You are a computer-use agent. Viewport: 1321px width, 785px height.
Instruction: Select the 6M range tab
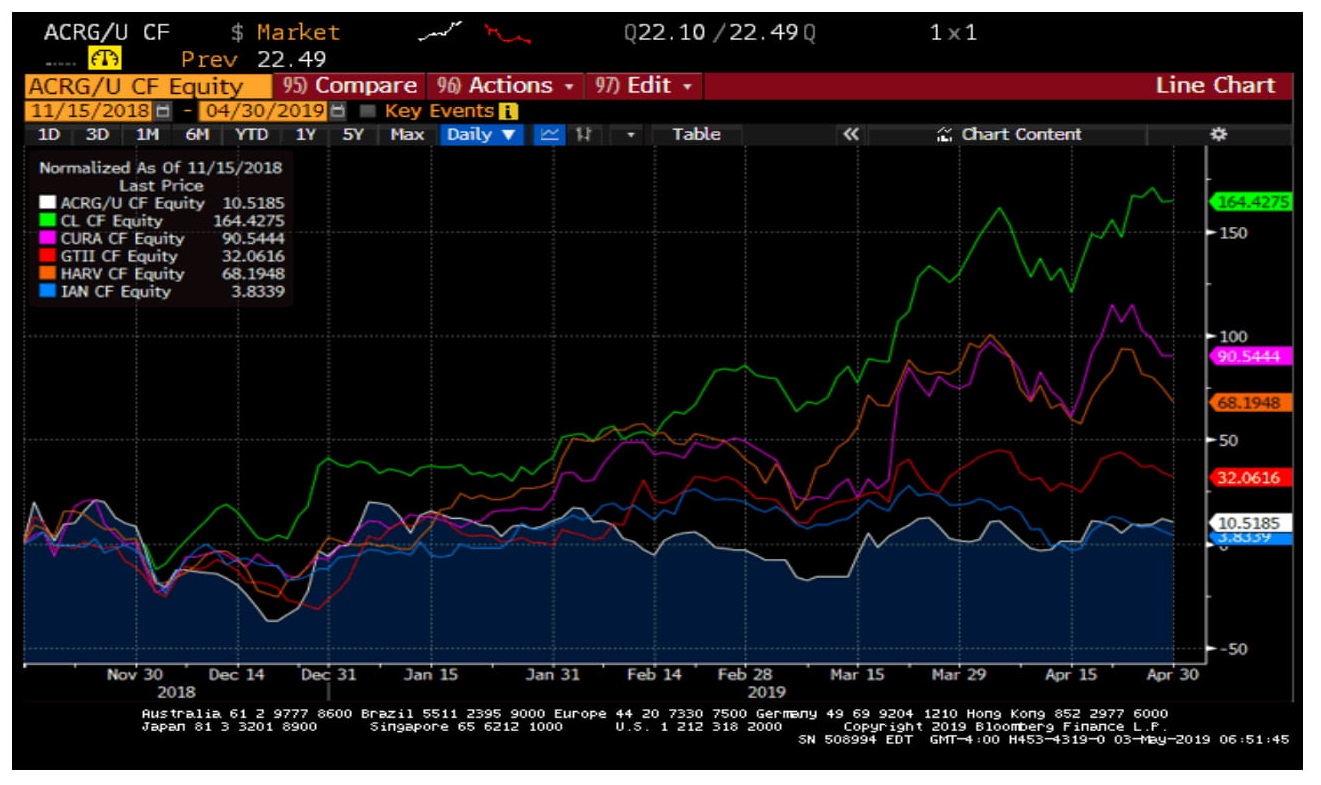coord(197,134)
